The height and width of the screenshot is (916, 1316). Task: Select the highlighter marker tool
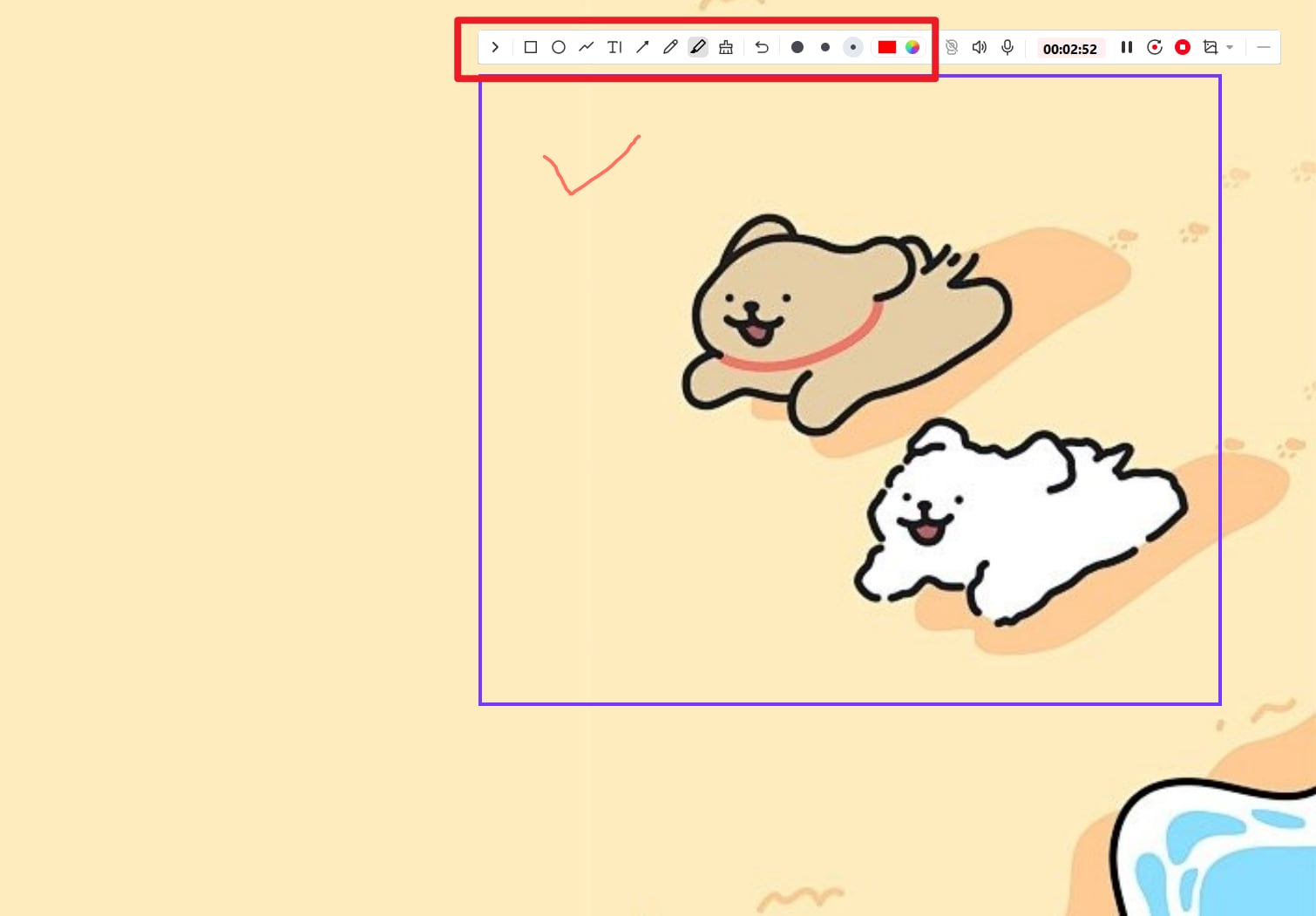698,47
